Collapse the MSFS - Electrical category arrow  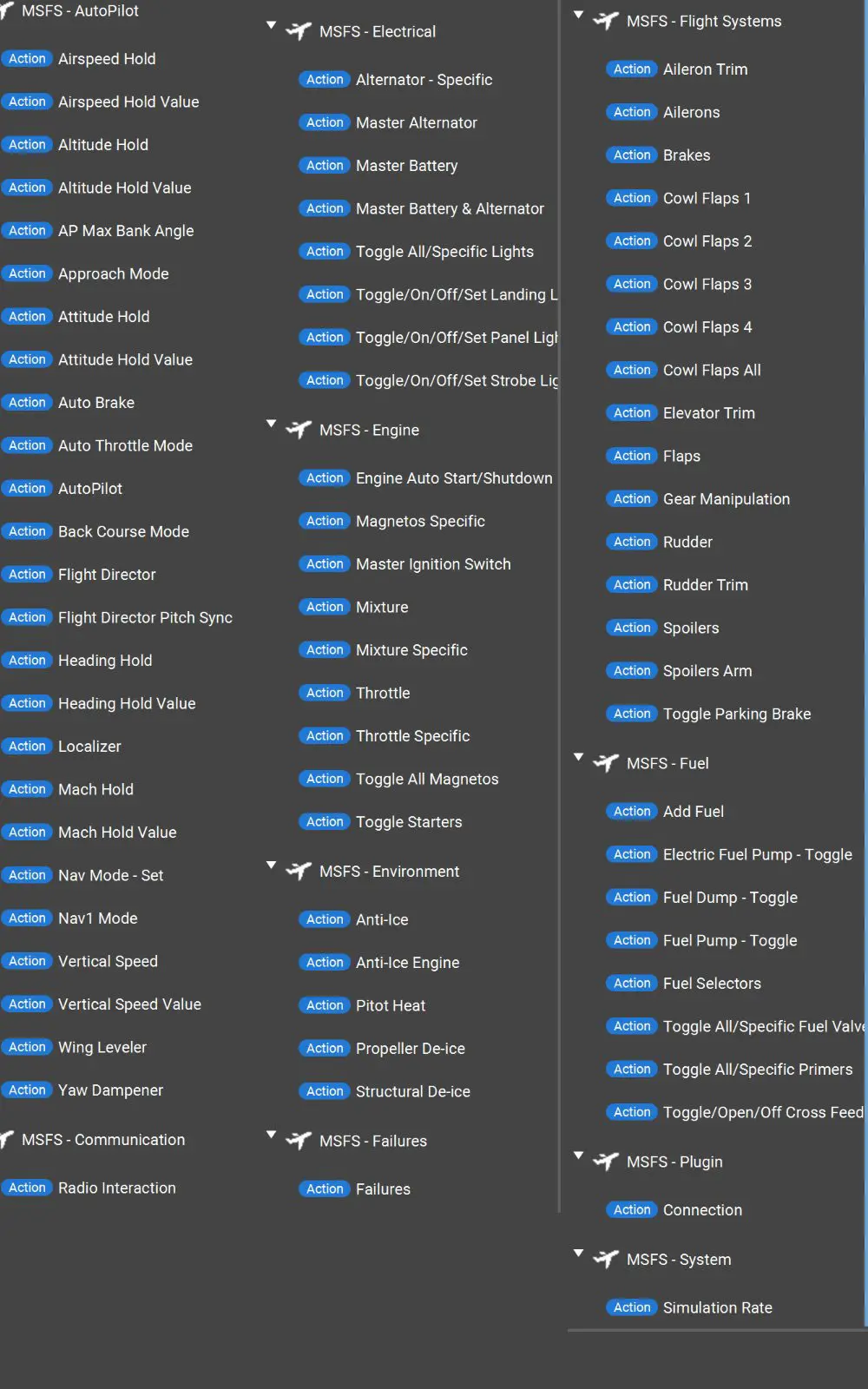coord(271,25)
